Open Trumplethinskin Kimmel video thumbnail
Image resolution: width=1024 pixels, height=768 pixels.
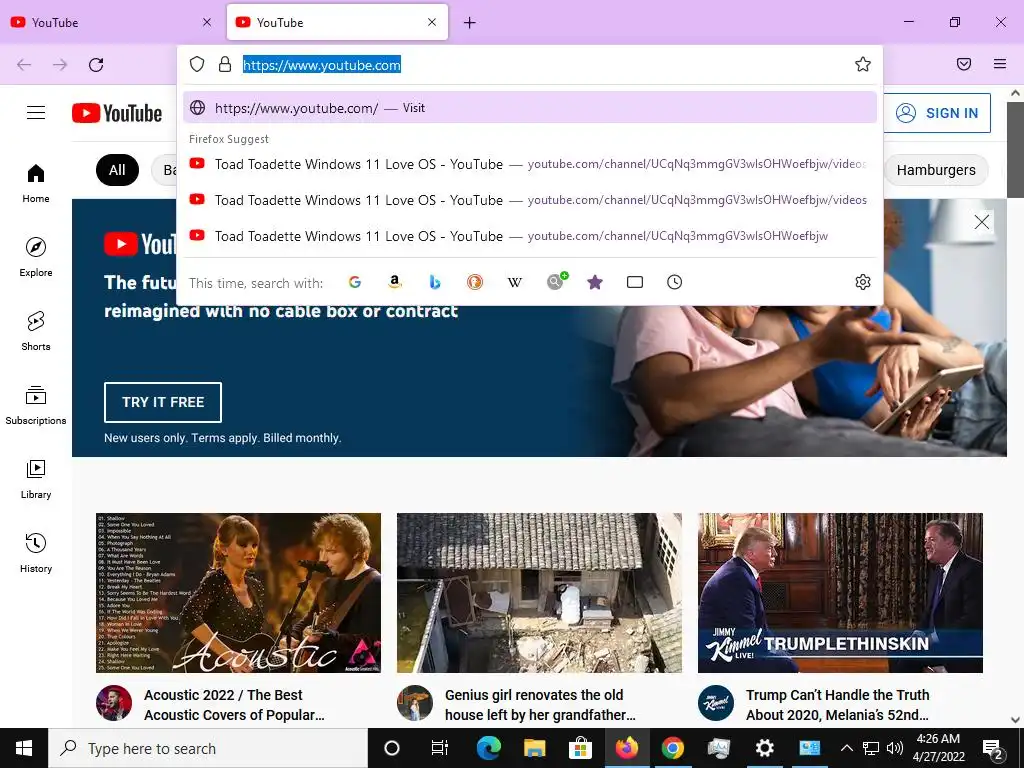[x=840, y=593]
